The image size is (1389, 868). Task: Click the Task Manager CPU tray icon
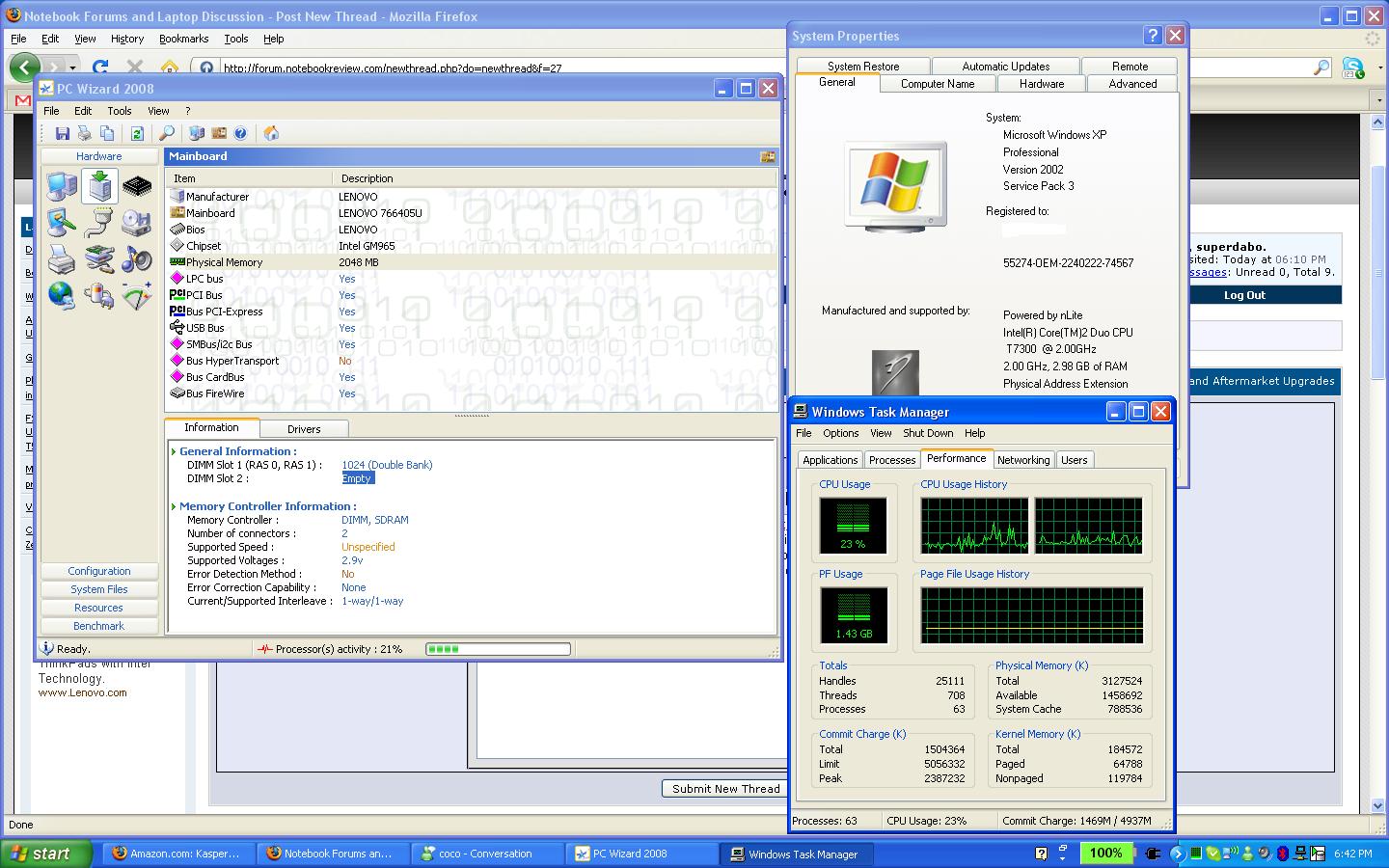point(1195,854)
